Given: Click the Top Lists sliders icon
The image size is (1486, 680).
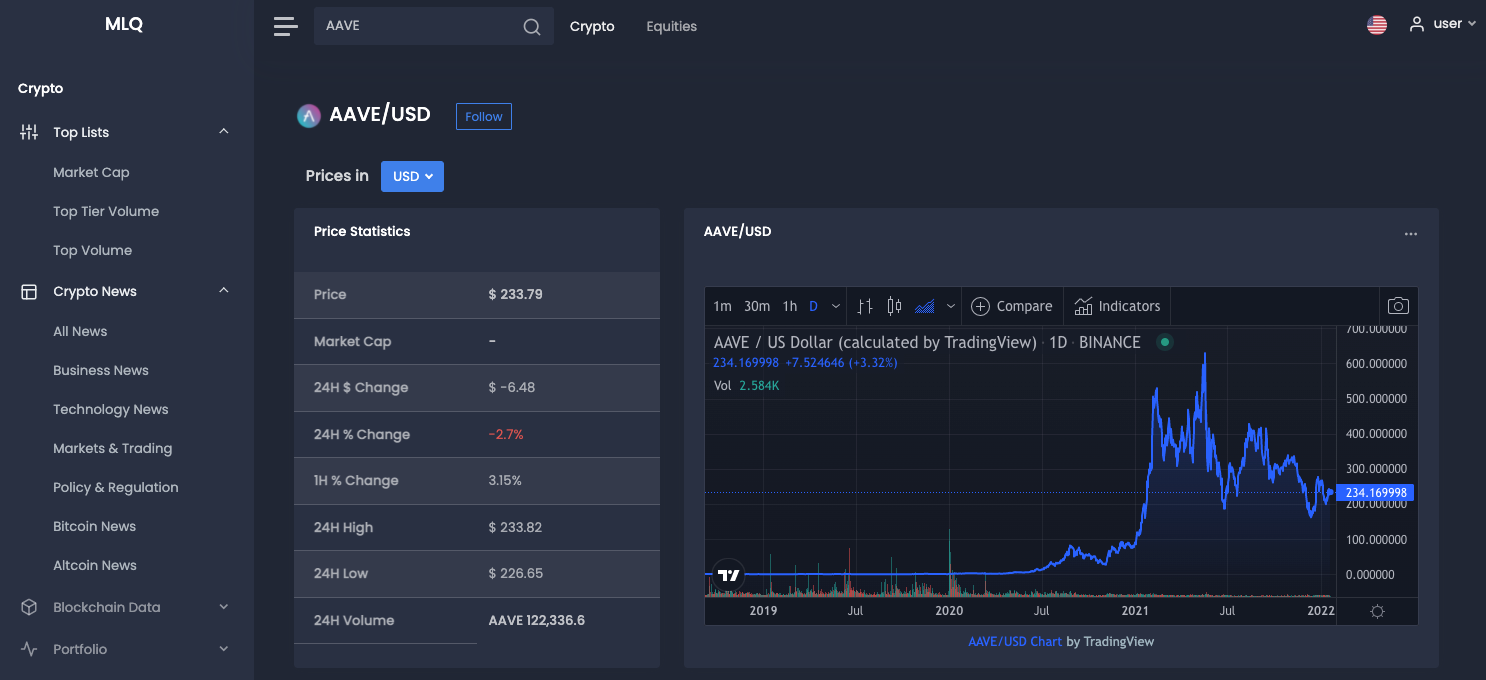Looking at the screenshot, I should pyautogui.click(x=29, y=132).
